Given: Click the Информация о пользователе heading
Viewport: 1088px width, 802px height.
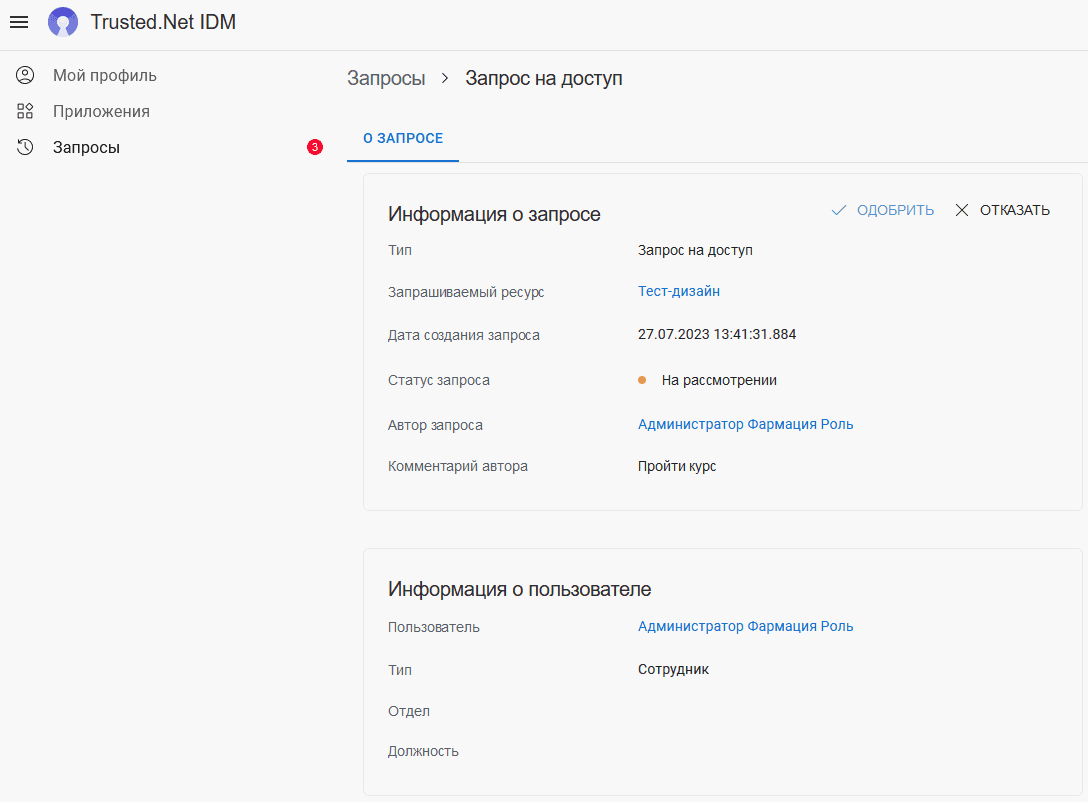Looking at the screenshot, I should (519, 589).
